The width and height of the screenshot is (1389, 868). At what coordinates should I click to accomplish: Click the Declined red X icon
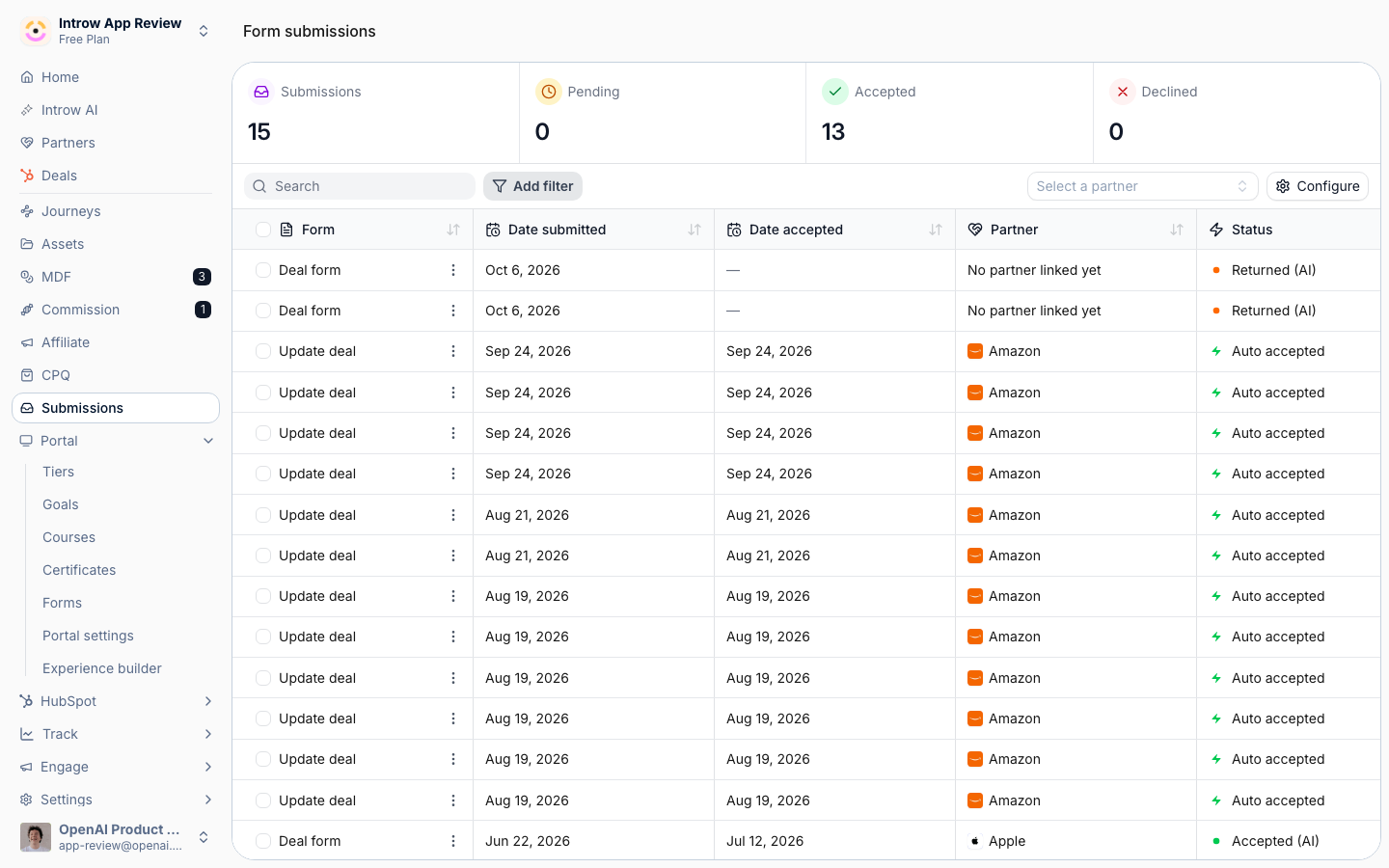click(1123, 92)
